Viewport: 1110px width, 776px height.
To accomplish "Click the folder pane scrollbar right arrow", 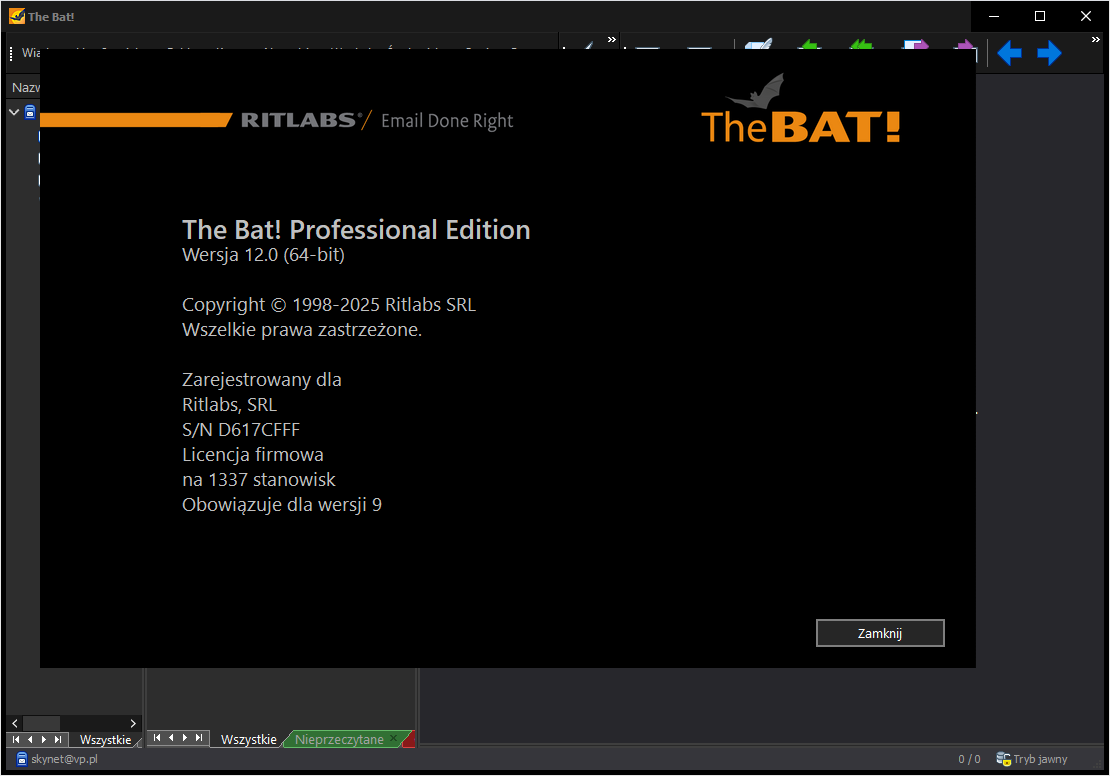I will point(133,724).
